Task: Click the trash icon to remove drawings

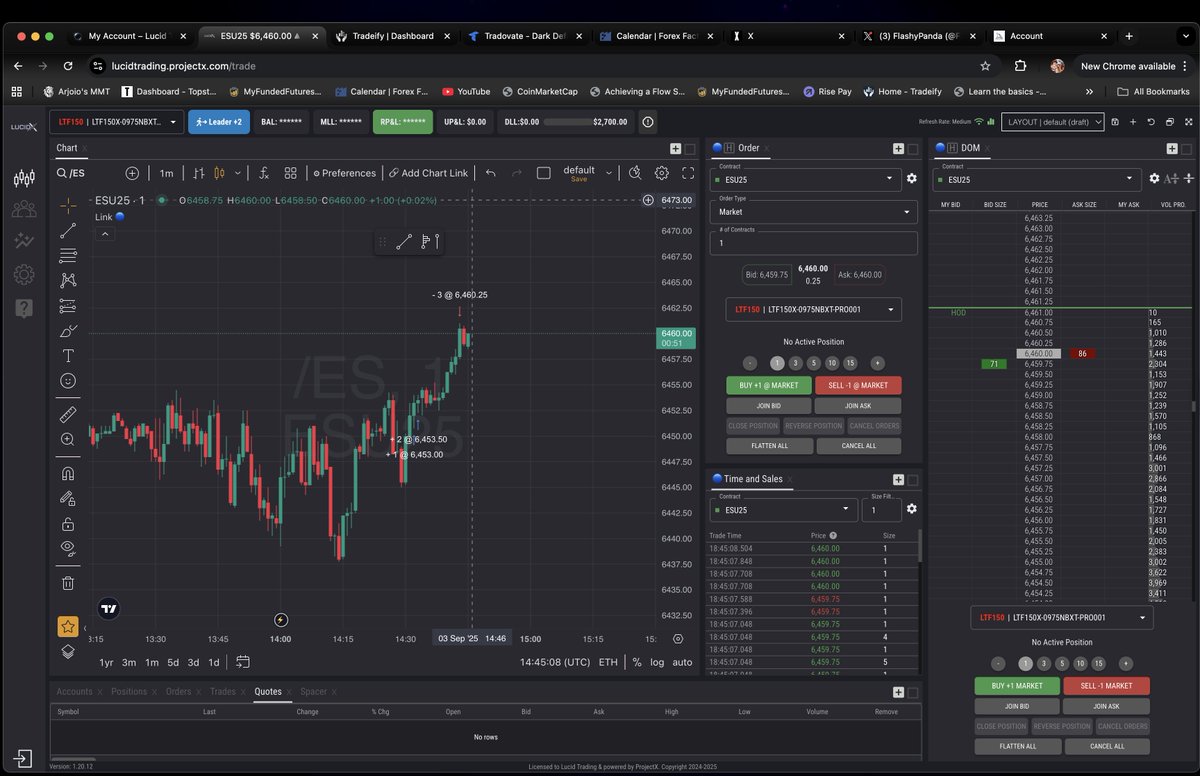Action: point(68,583)
